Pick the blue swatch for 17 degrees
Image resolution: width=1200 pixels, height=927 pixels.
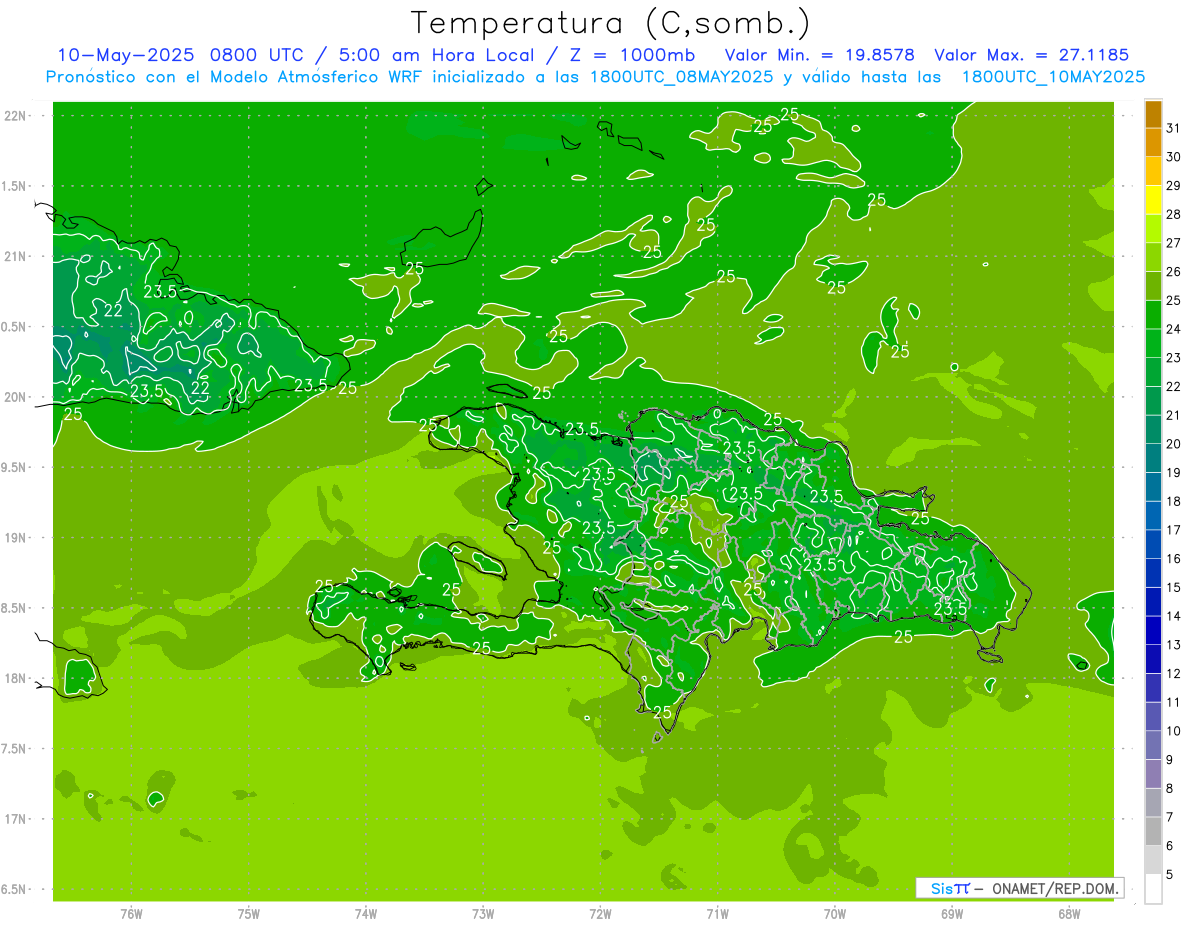click(x=1153, y=517)
